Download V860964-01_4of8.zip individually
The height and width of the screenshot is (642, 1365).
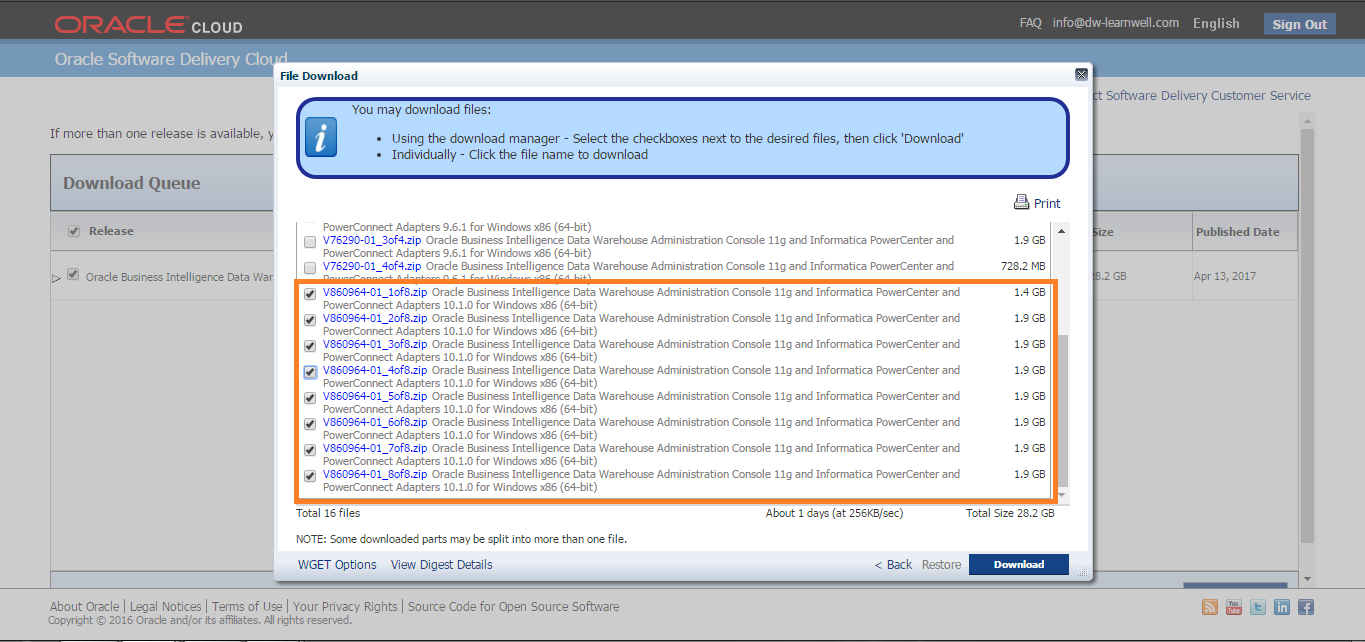click(375, 371)
